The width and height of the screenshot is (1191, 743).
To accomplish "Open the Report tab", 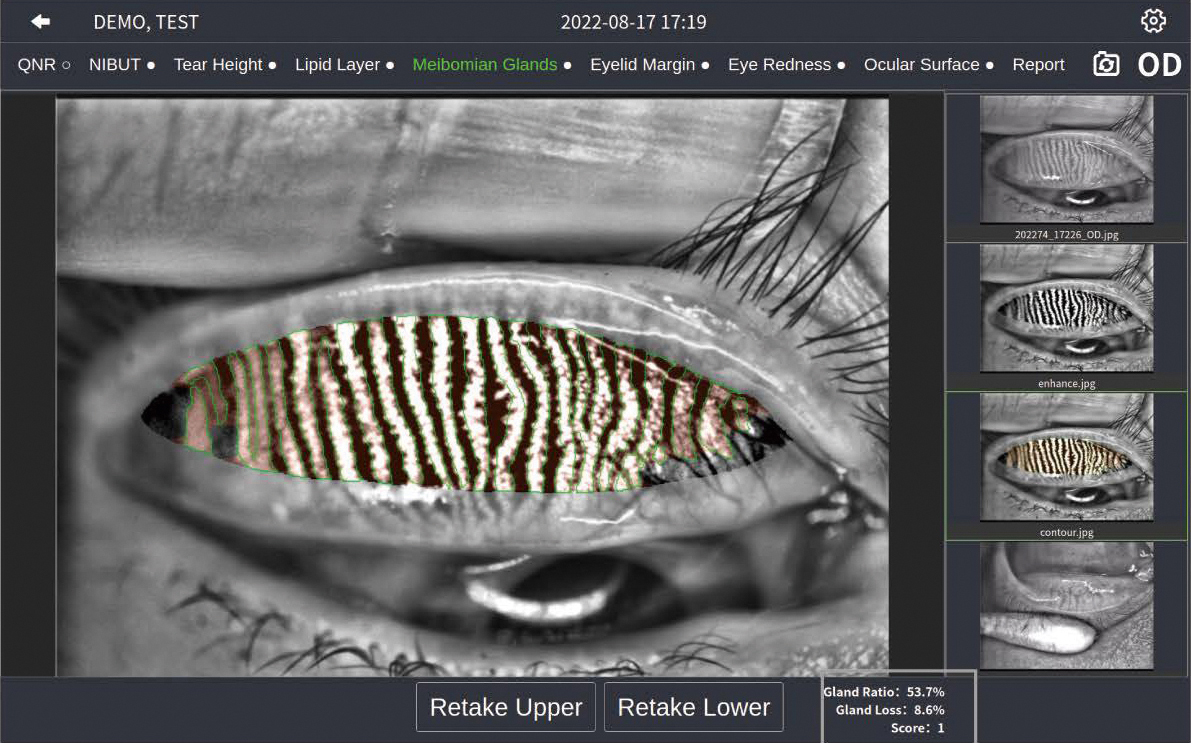I will tap(1038, 65).
